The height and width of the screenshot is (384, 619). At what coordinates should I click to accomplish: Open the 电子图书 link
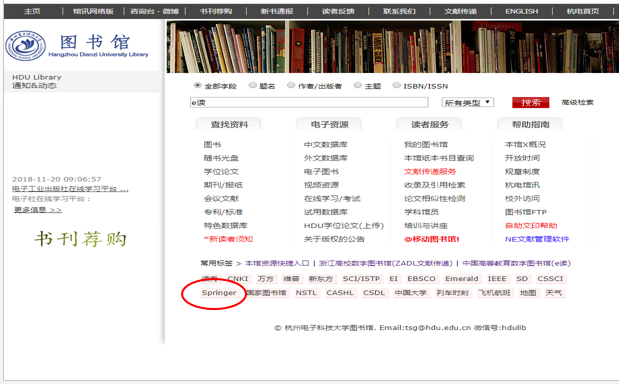point(321,171)
